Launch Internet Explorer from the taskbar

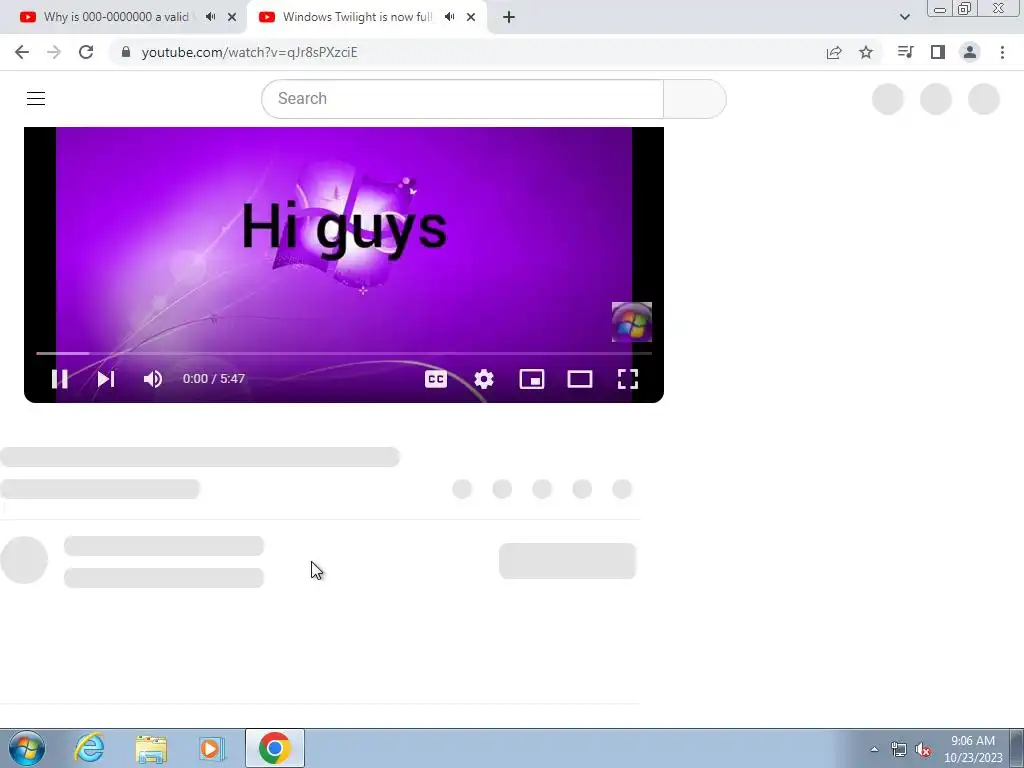(x=89, y=748)
